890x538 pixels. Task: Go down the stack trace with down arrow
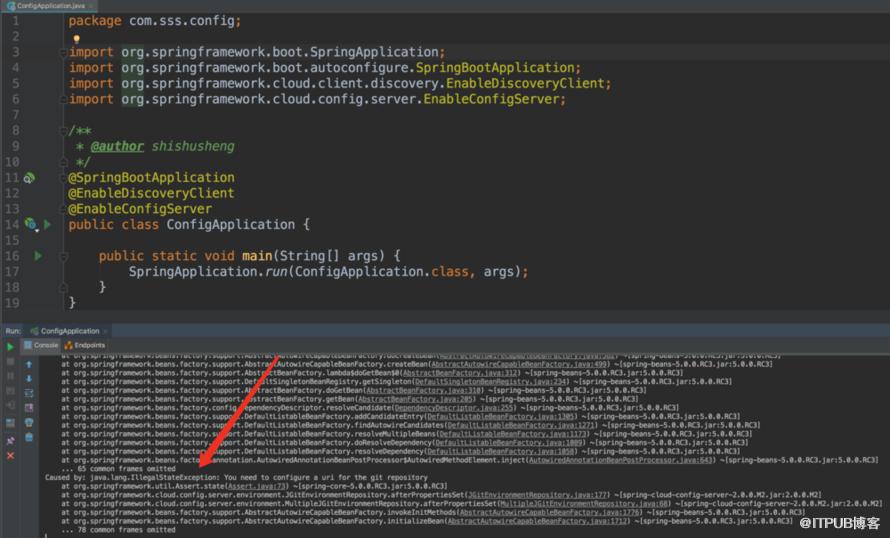pyautogui.click(x=29, y=379)
